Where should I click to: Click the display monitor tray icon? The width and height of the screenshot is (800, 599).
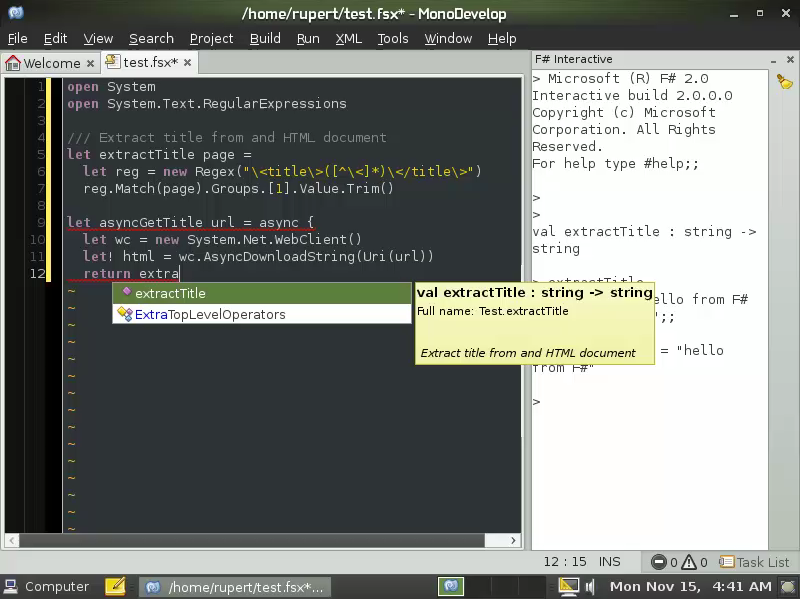569,587
